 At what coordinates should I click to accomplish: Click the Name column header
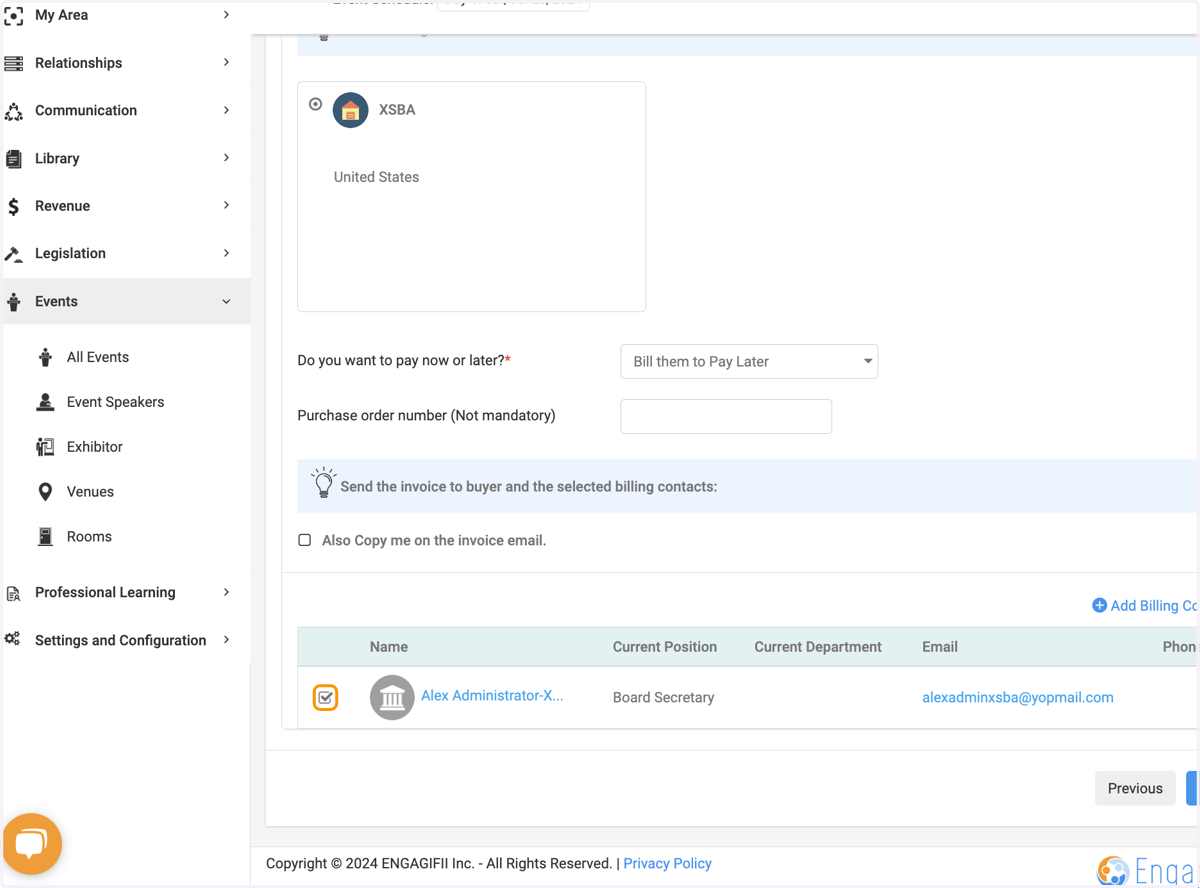tap(389, 647)
